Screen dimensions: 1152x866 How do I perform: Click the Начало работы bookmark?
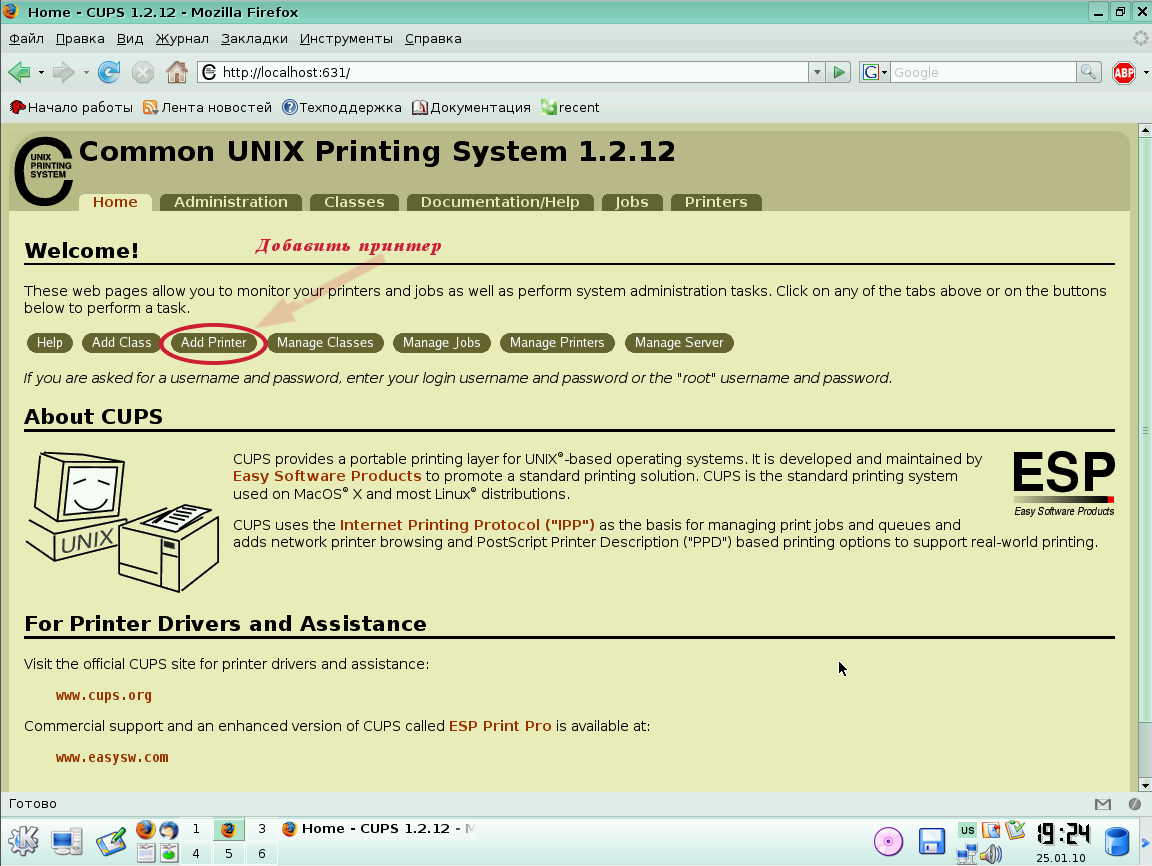(71, 108)
